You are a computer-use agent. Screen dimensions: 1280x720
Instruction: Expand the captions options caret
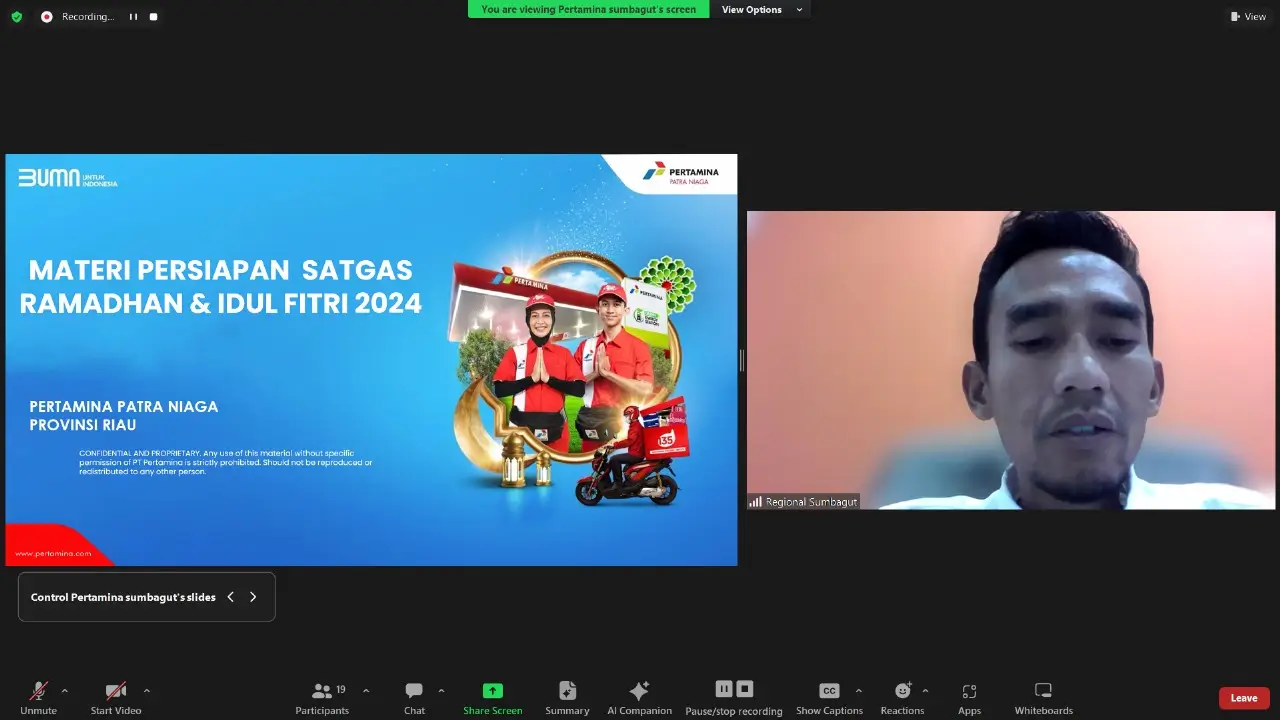tap(859, 691)
